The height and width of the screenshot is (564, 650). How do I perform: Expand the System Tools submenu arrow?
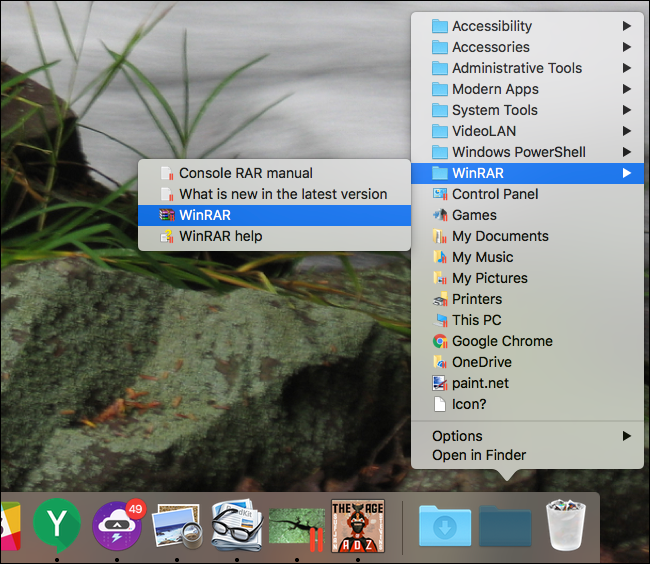coord(627,110)
